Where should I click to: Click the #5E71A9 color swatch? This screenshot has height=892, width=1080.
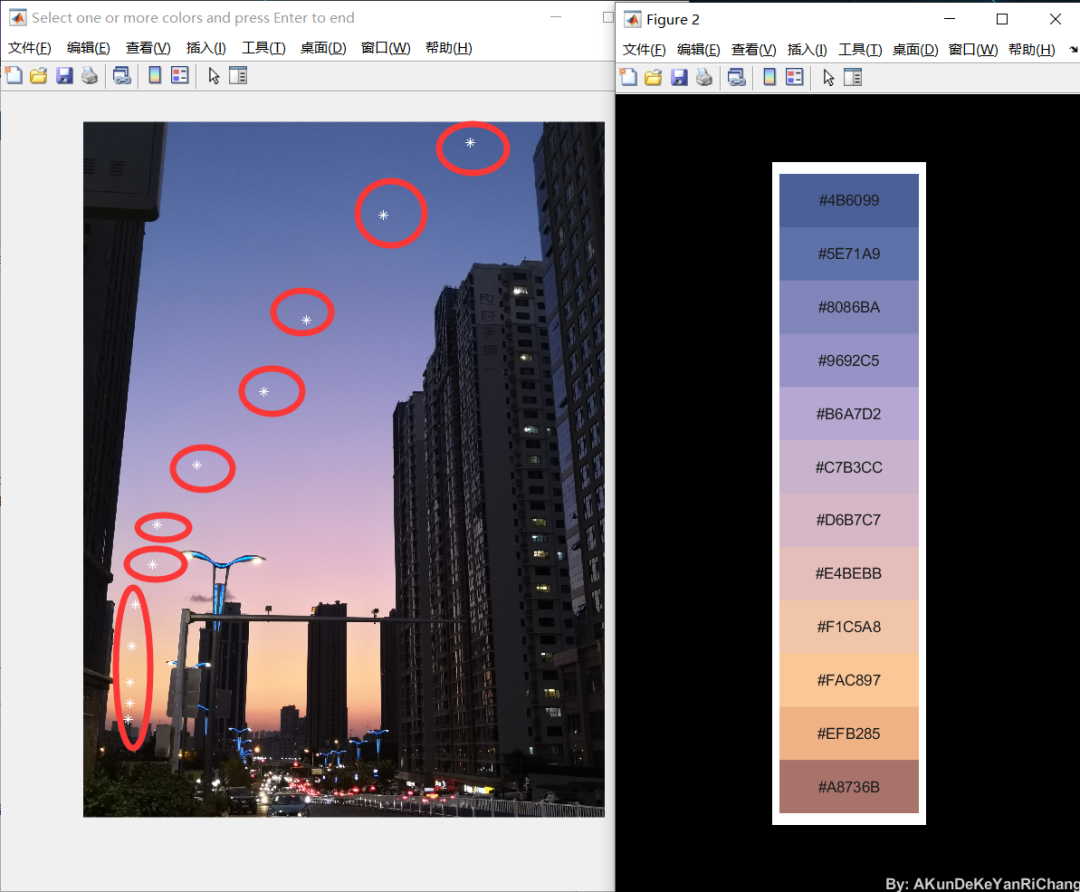point(849,253)
